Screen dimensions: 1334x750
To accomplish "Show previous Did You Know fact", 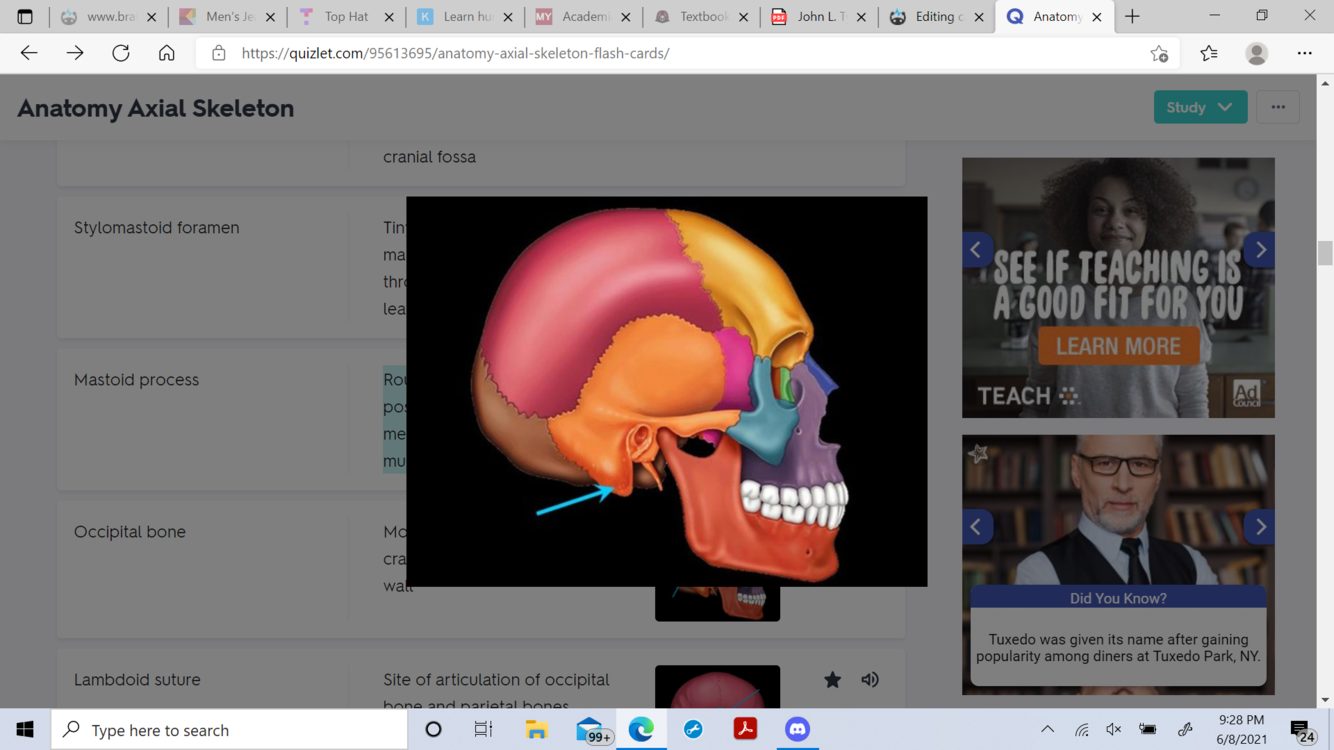I will (x=977, y=527).
